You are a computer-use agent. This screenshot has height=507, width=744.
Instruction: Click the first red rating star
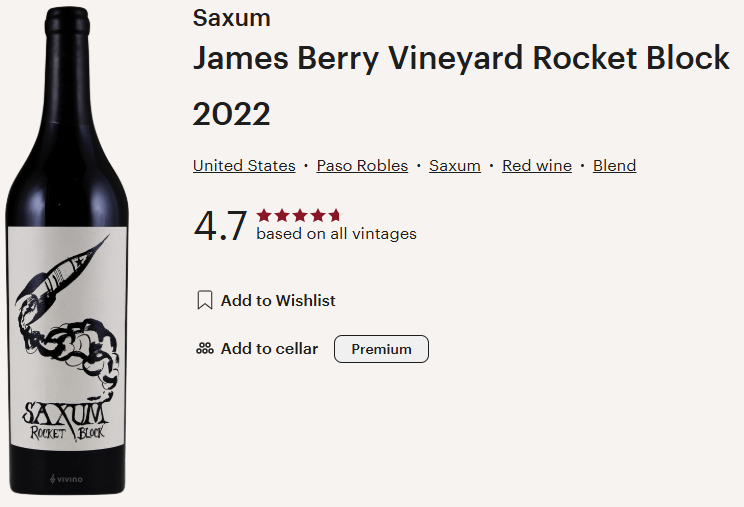[263, 215]
